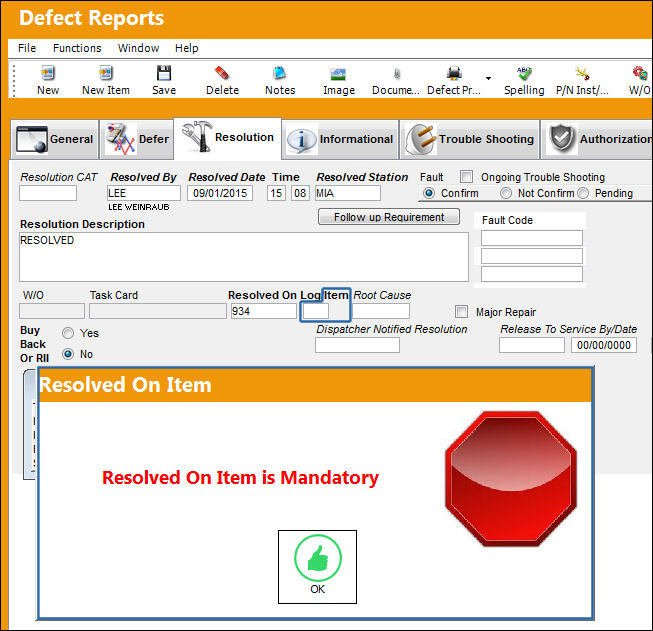The height and width of the screenshot is (631, 653).
Task: Open the Functions menu
Action: click(x=77, y=48)
